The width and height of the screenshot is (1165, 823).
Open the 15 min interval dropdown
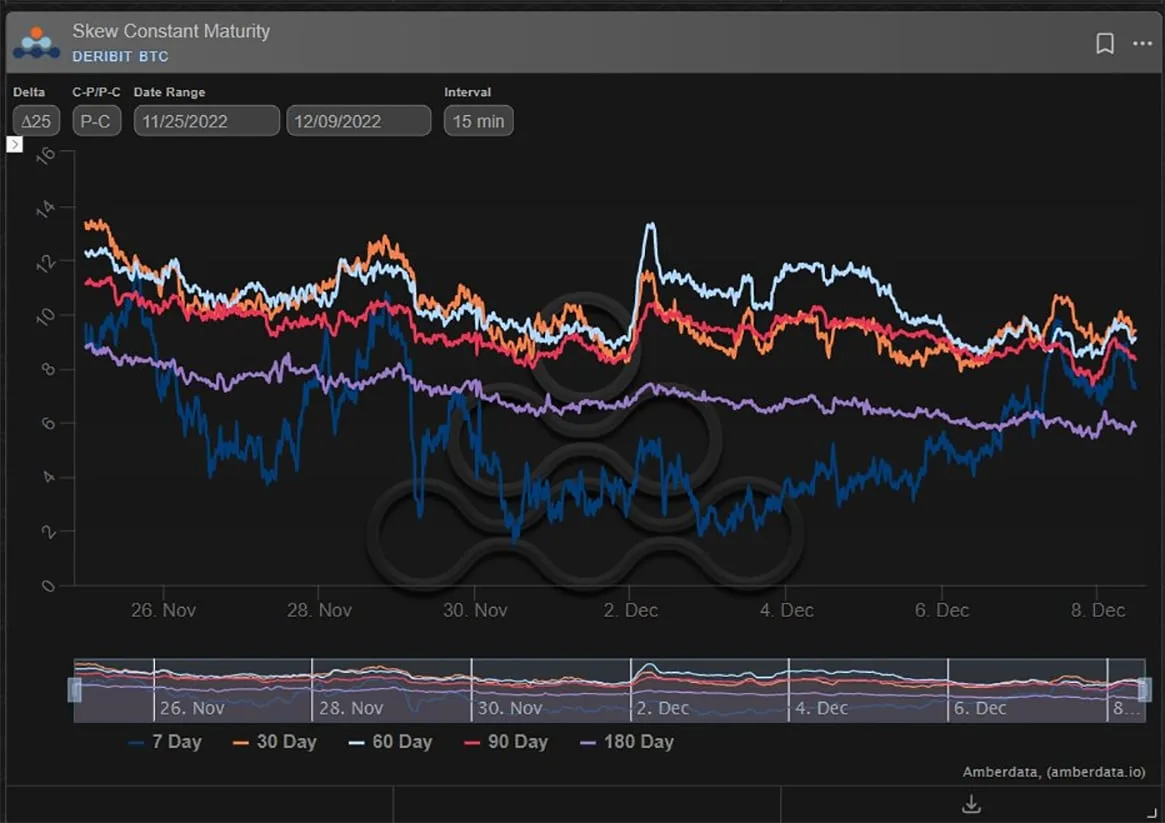coord(478,121)
